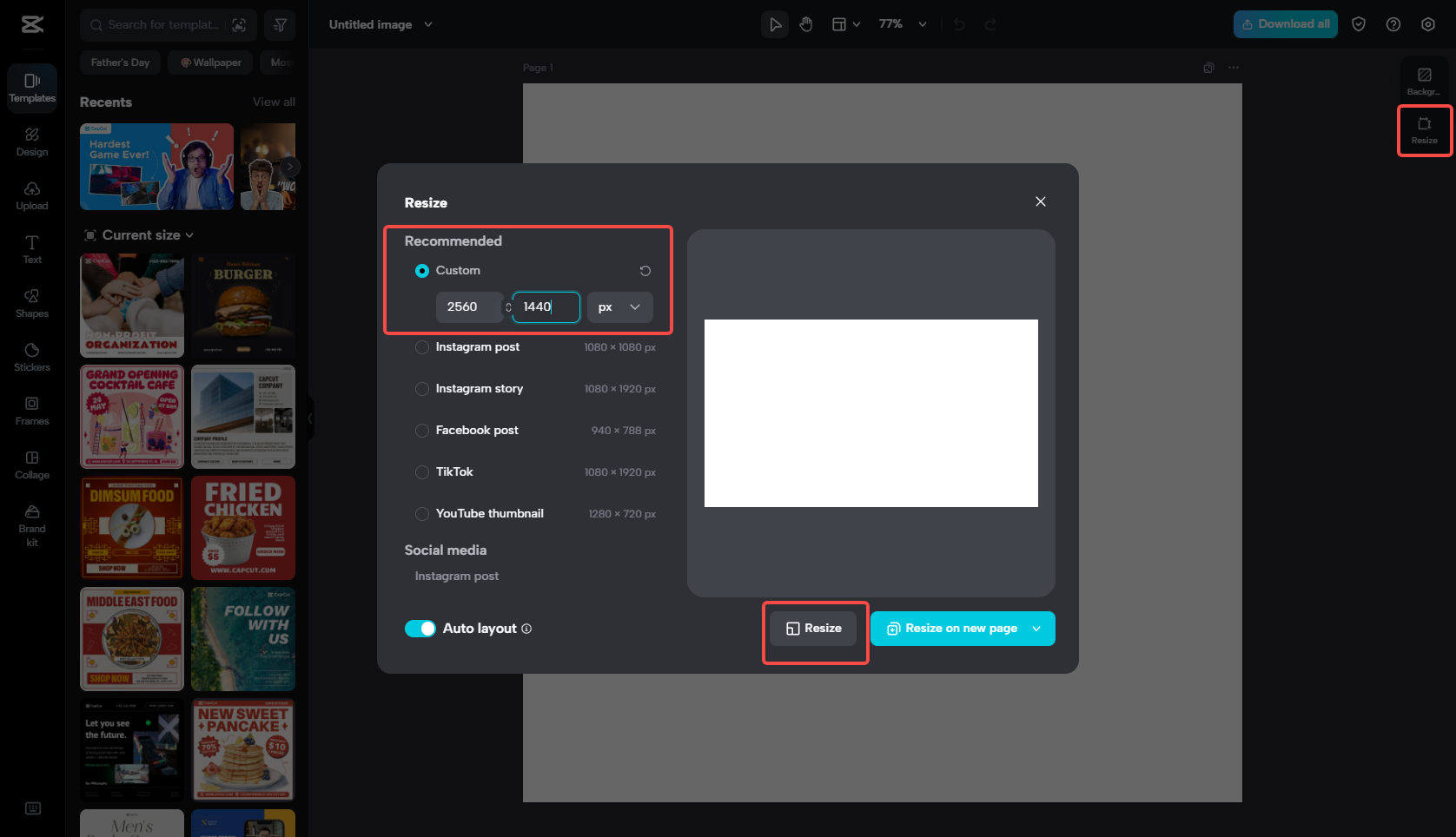Open the Father's Day template category
The image size is (1456, 837).
[120, 62]
